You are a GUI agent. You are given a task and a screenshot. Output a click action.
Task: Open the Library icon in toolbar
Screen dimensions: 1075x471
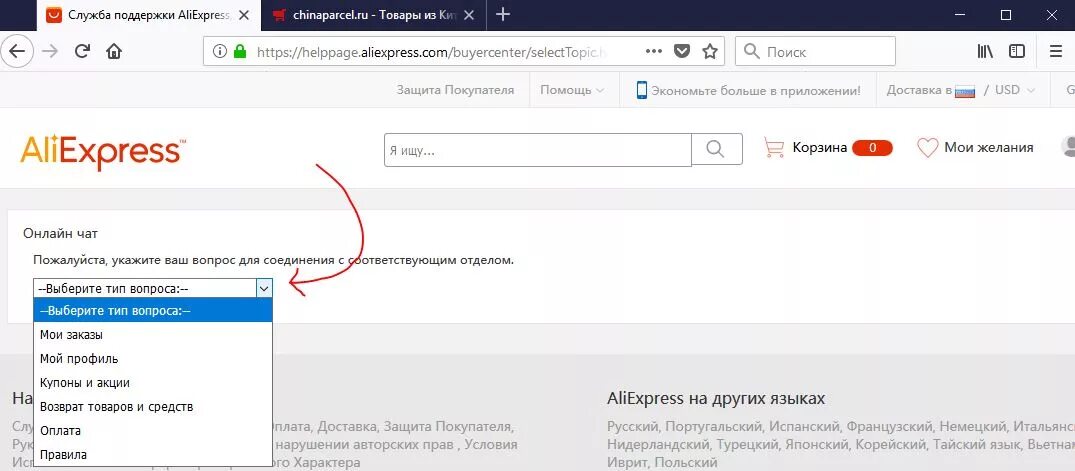(985, 51)
